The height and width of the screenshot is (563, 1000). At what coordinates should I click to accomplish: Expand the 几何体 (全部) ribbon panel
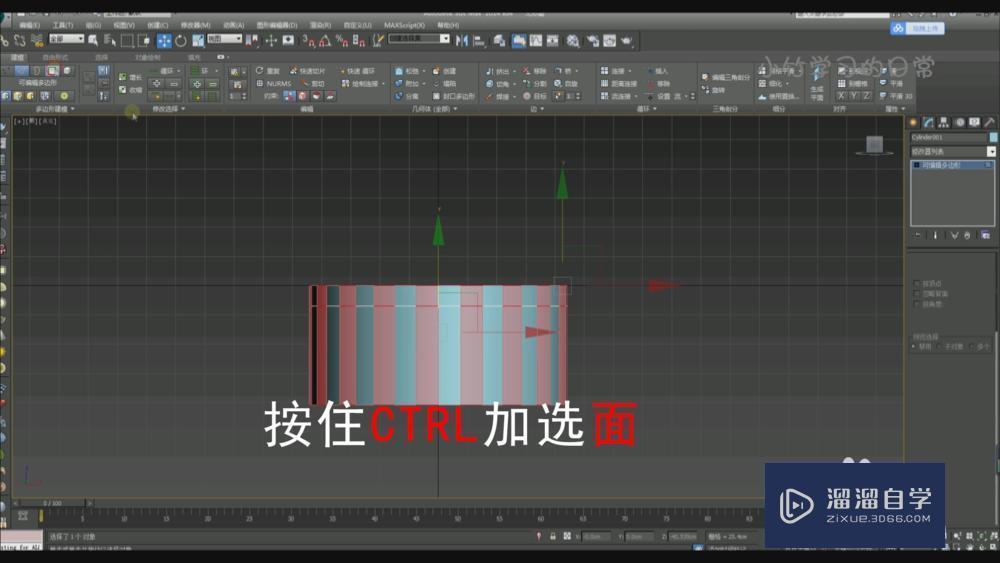[x=434, y=109]
